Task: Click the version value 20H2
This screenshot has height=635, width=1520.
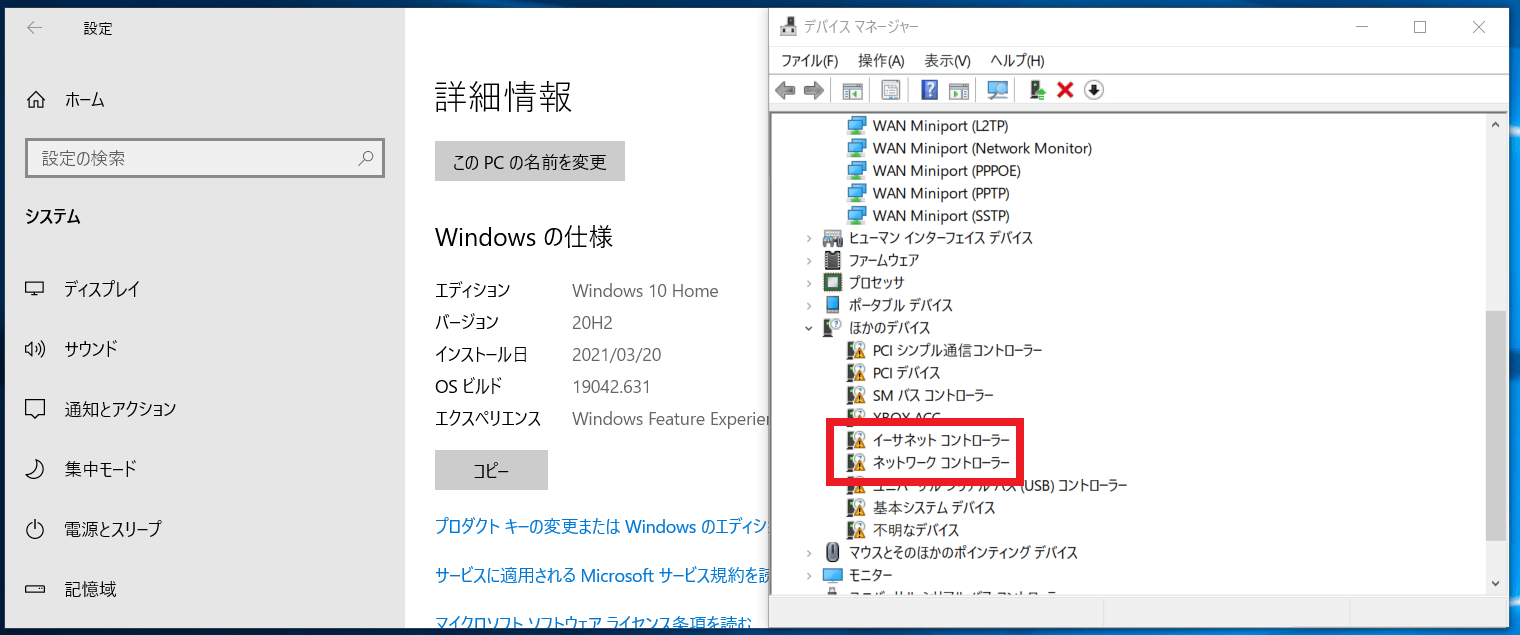Action: [592, 323]
